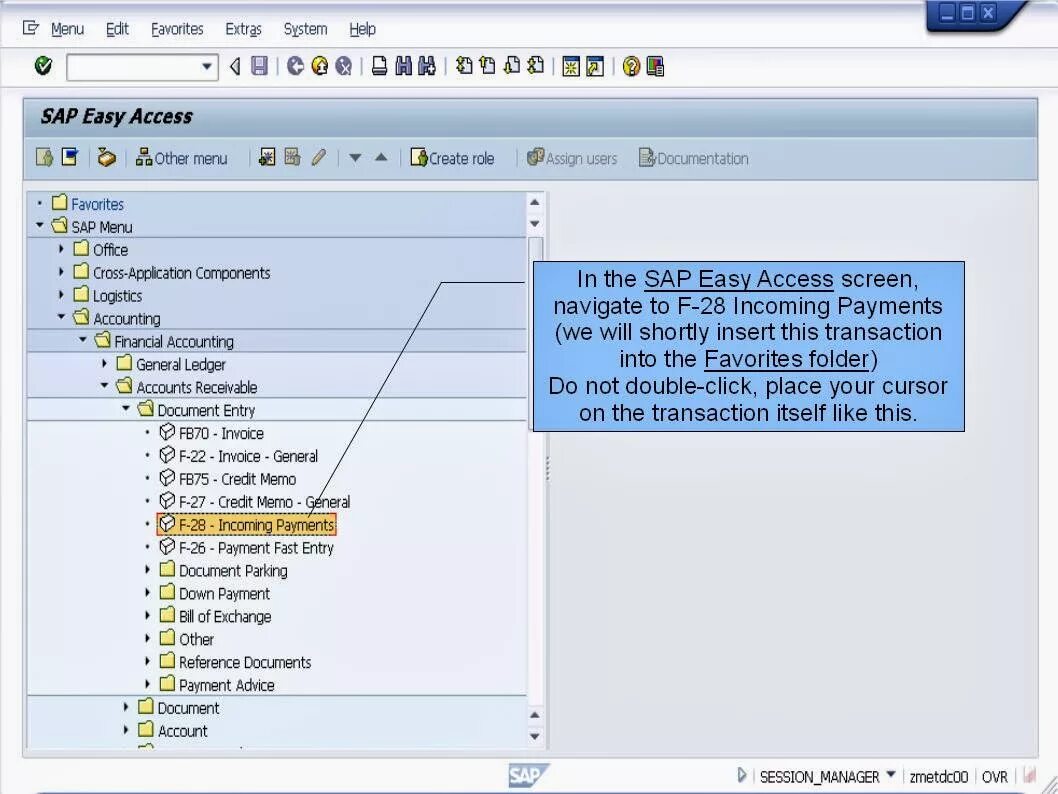Click the Assign users button

click(x=572, y=158)
